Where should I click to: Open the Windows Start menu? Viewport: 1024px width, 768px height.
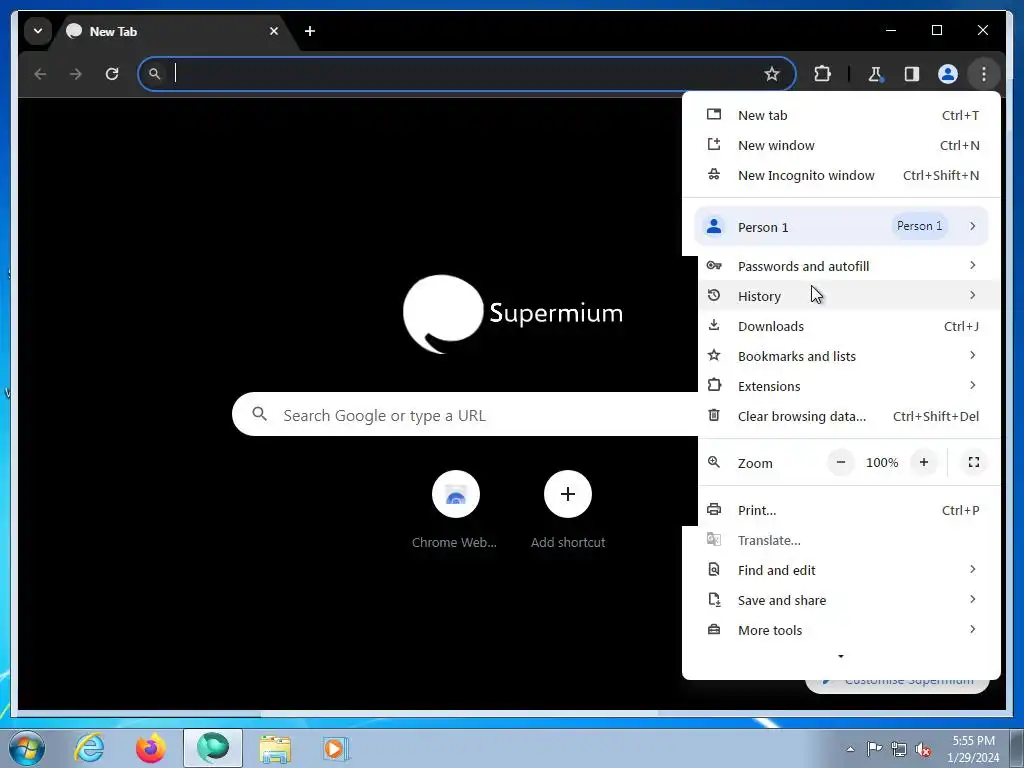[27, 748]
